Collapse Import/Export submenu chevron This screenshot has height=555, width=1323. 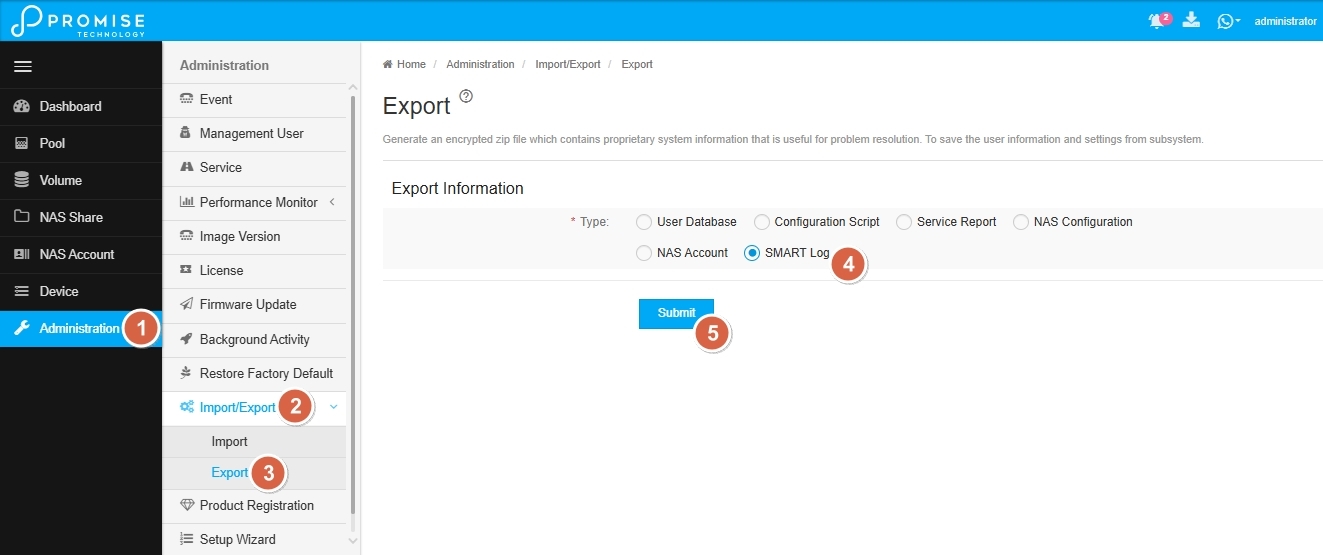(333, 407)
